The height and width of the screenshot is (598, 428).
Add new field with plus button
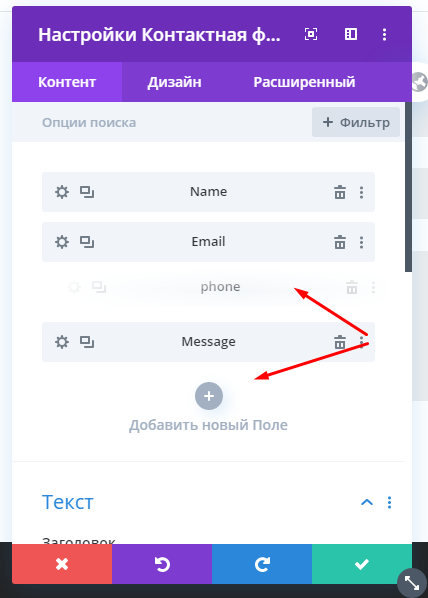[x=209, y=396]
